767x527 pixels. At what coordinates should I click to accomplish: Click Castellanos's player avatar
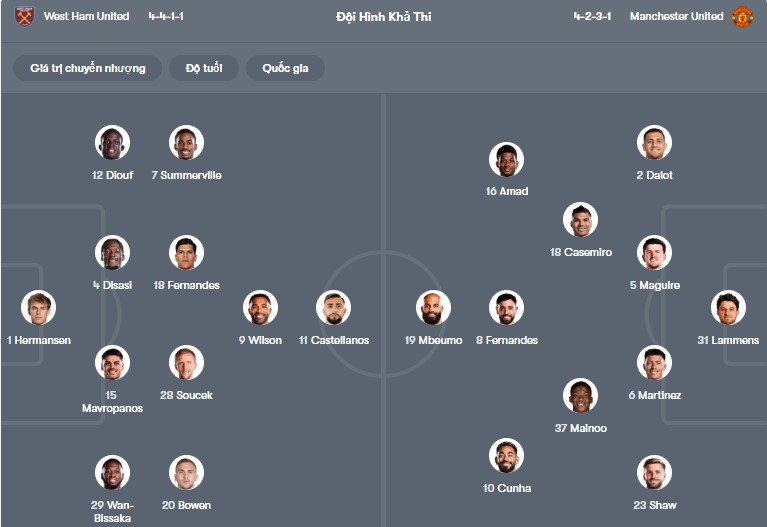click(x=333, y=308)
